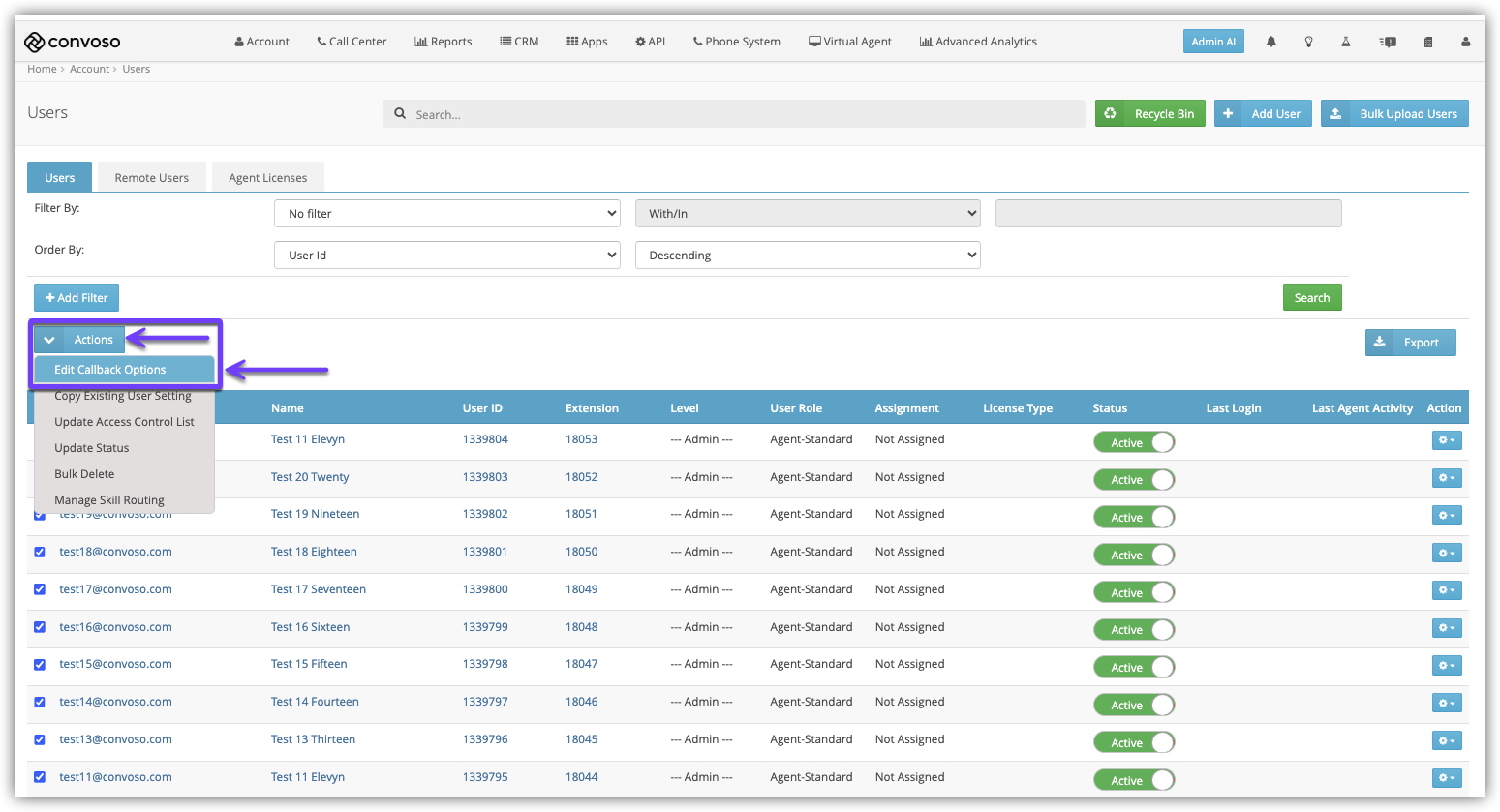This screenshot has width=1500, height=812.
Task: Export the users list
Action: [x=1410, y=343]
